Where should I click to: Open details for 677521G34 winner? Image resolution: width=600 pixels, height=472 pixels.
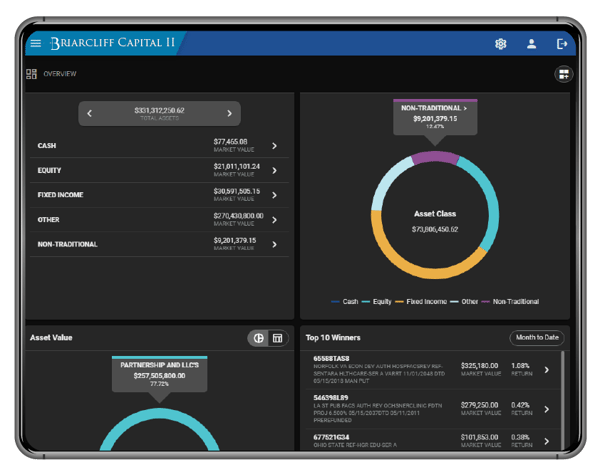coord(546,441)
